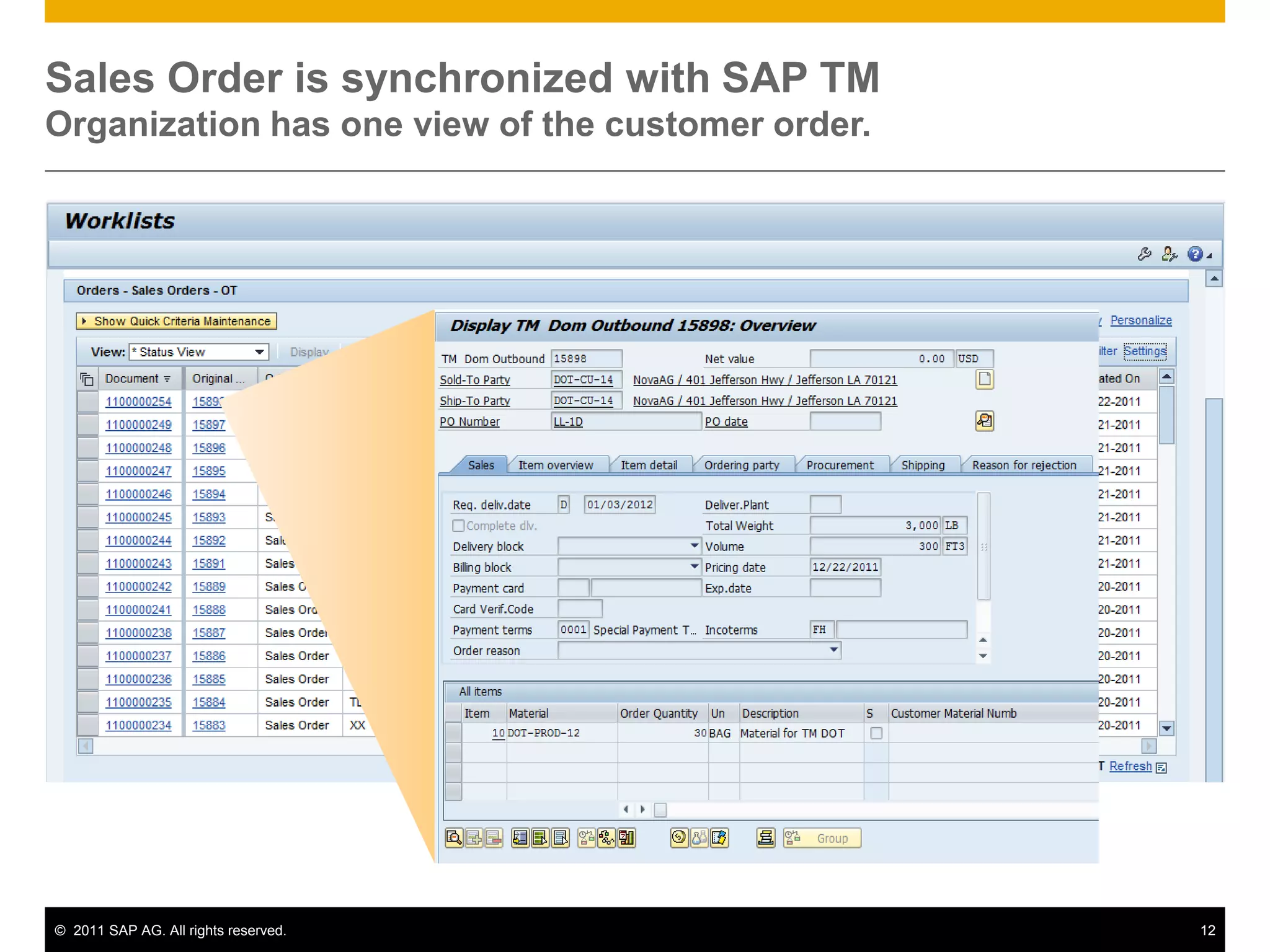
Task: Click the Worklists page scroll-up arrow
Action: coord(1214,279)
